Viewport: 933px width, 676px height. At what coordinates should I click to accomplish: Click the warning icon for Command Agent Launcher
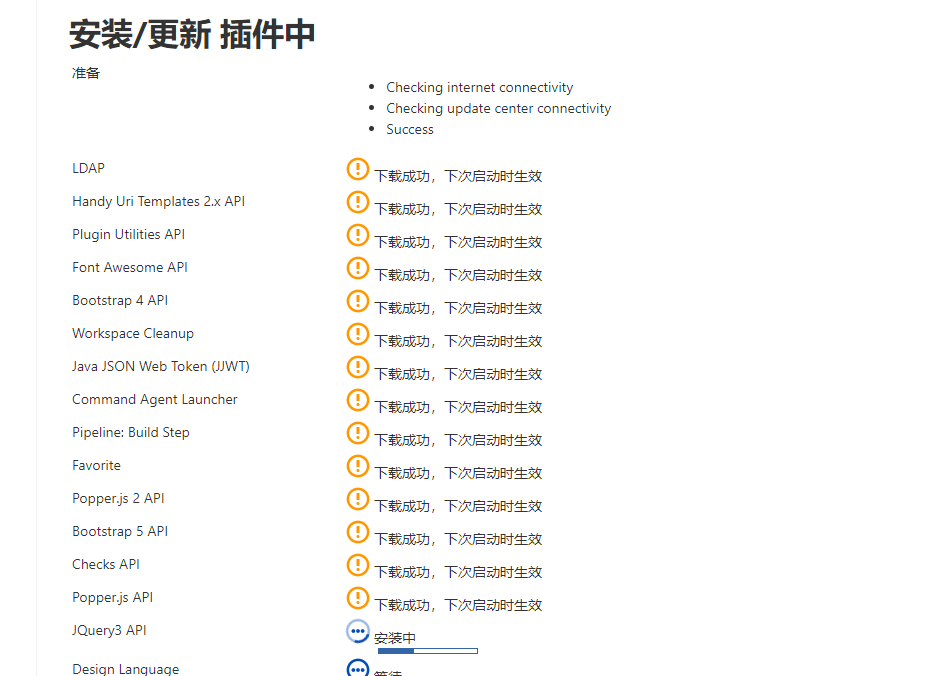pos(358,400)
